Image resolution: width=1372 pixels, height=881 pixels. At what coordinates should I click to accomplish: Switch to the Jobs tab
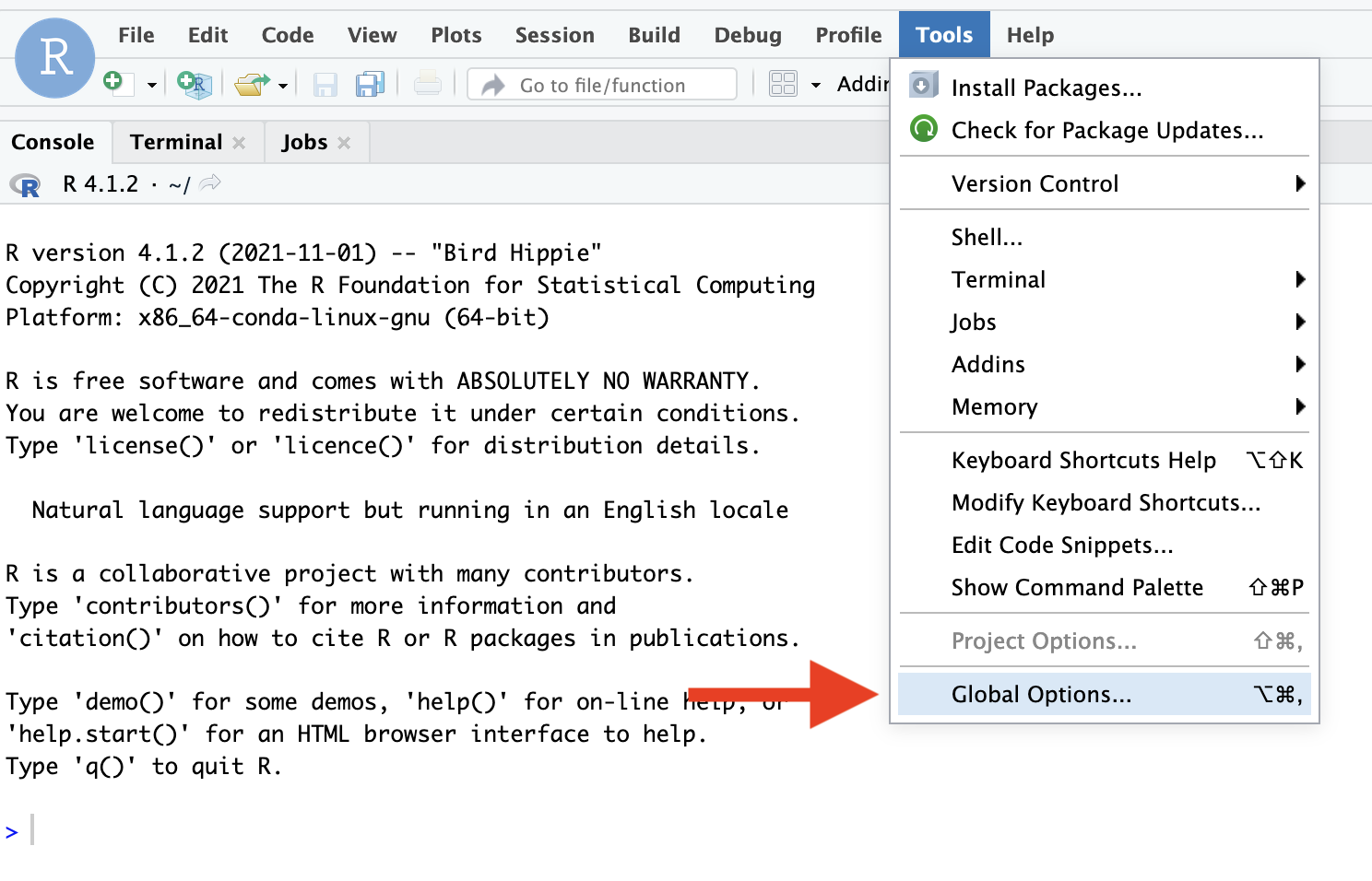[x=304, y=142]
